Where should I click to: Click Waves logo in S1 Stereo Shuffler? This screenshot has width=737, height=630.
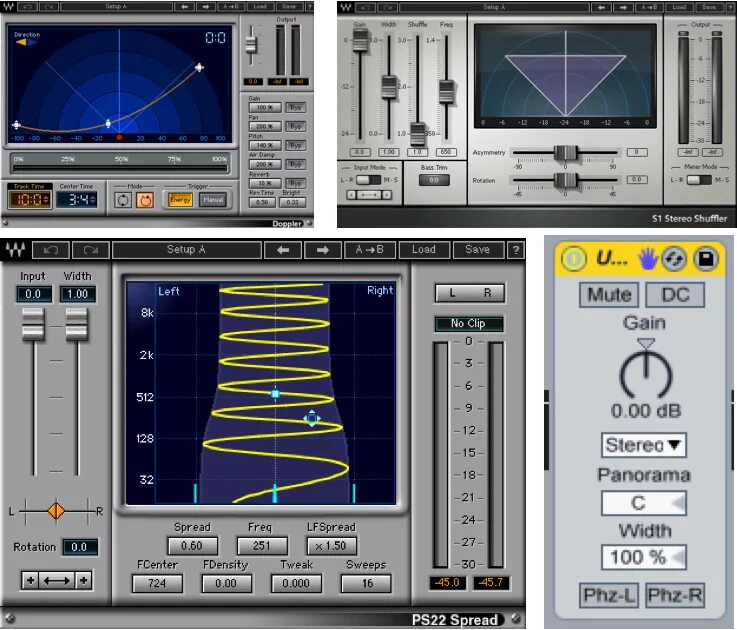(345, 7)
